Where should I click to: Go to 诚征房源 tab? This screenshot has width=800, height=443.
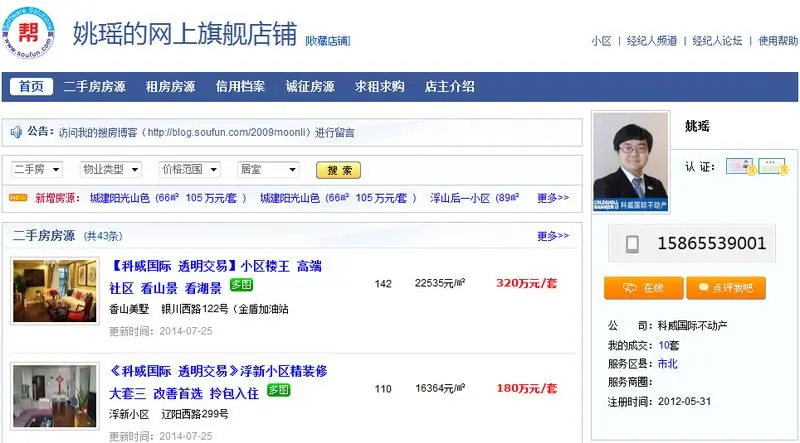pos(310,87)
